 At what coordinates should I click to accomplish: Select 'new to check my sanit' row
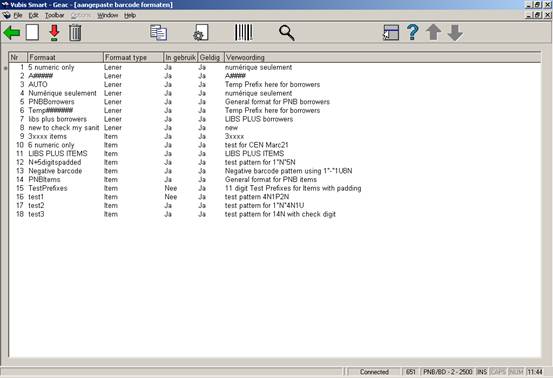click(275, 128)
